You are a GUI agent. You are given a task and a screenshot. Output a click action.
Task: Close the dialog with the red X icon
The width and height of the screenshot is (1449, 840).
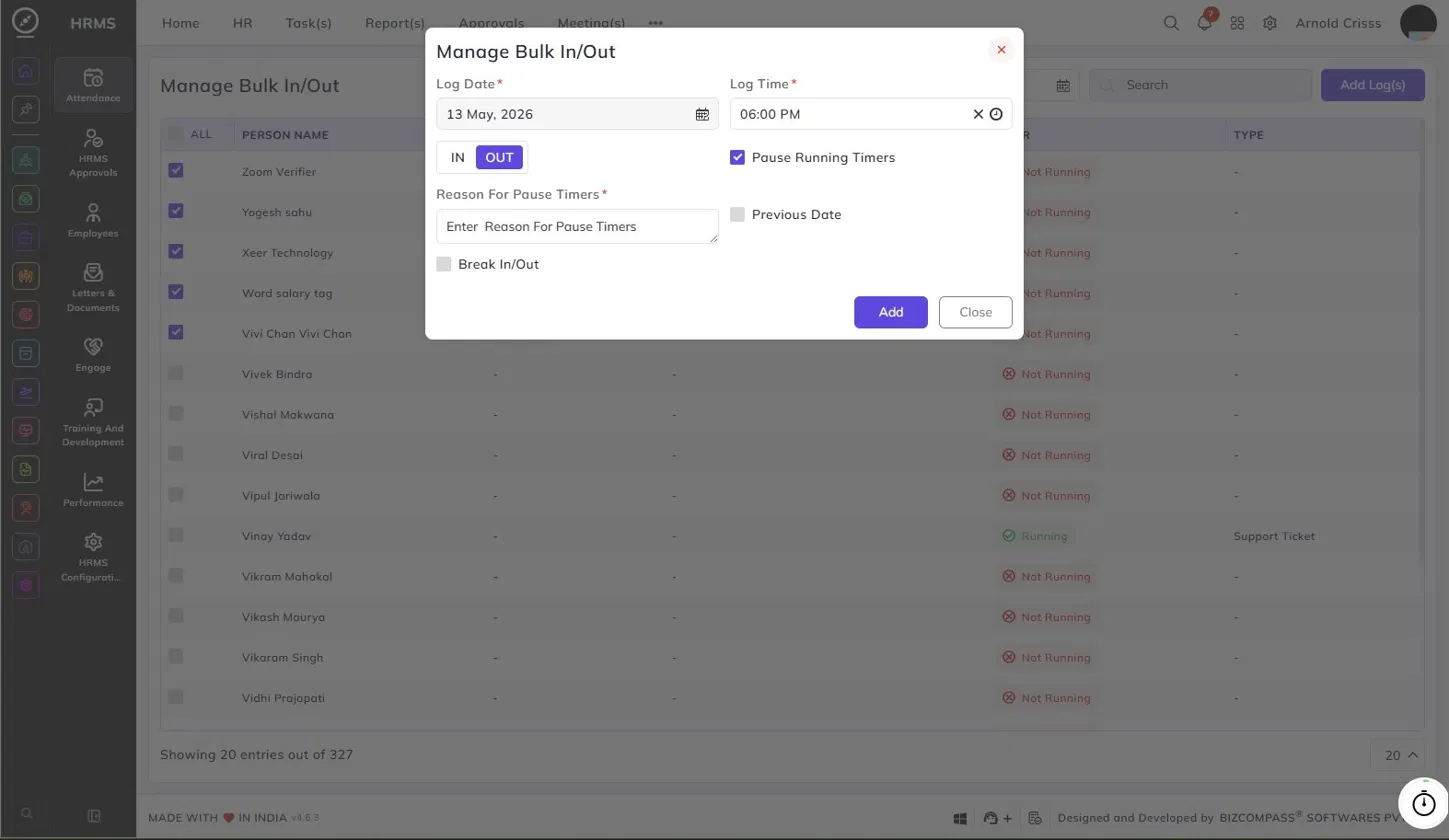[1001, 50]
